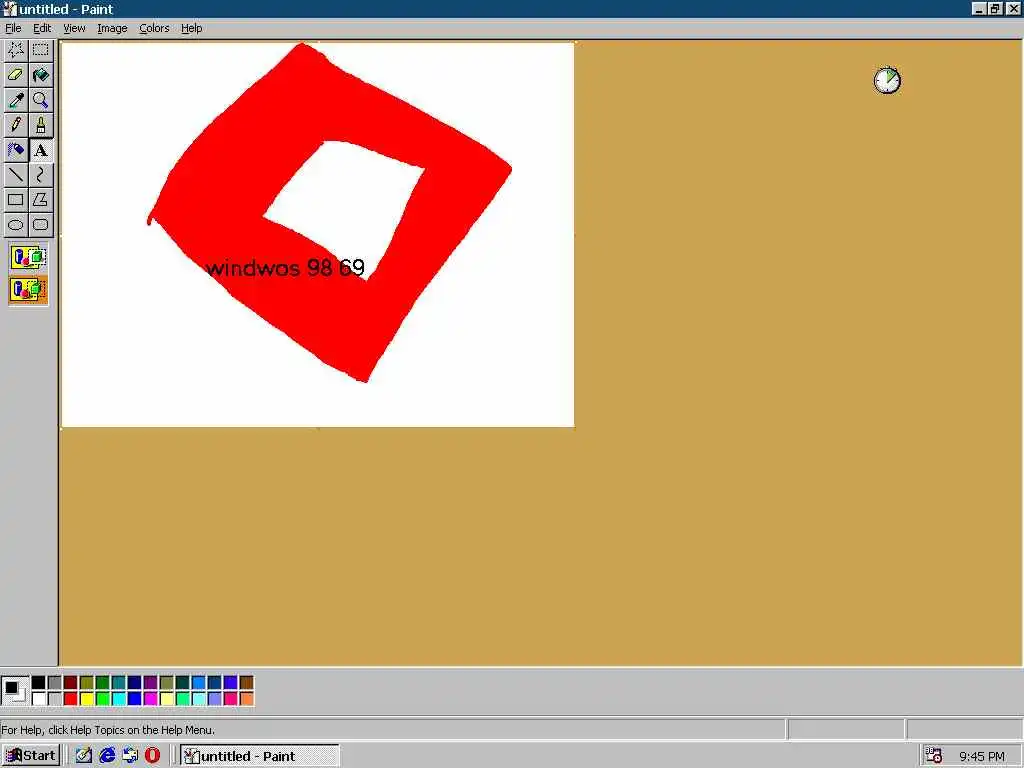The image size is (1024, 768).
Task: Click the Task Scheduler tray icon
Action: coord(934,756)
